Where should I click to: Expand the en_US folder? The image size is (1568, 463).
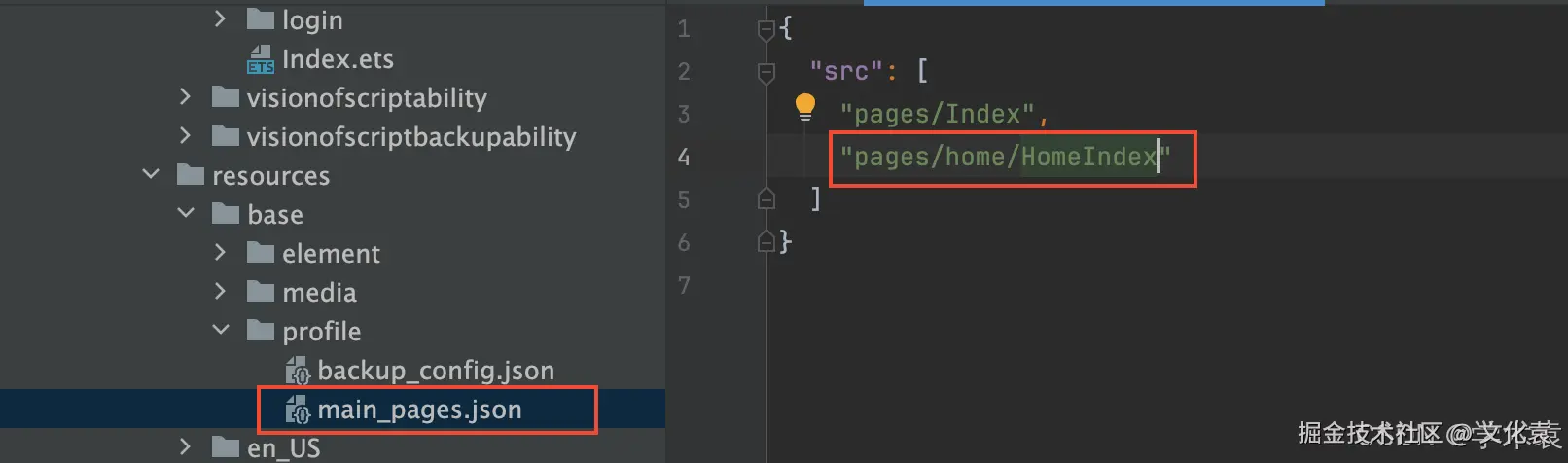tap(185, 447)
